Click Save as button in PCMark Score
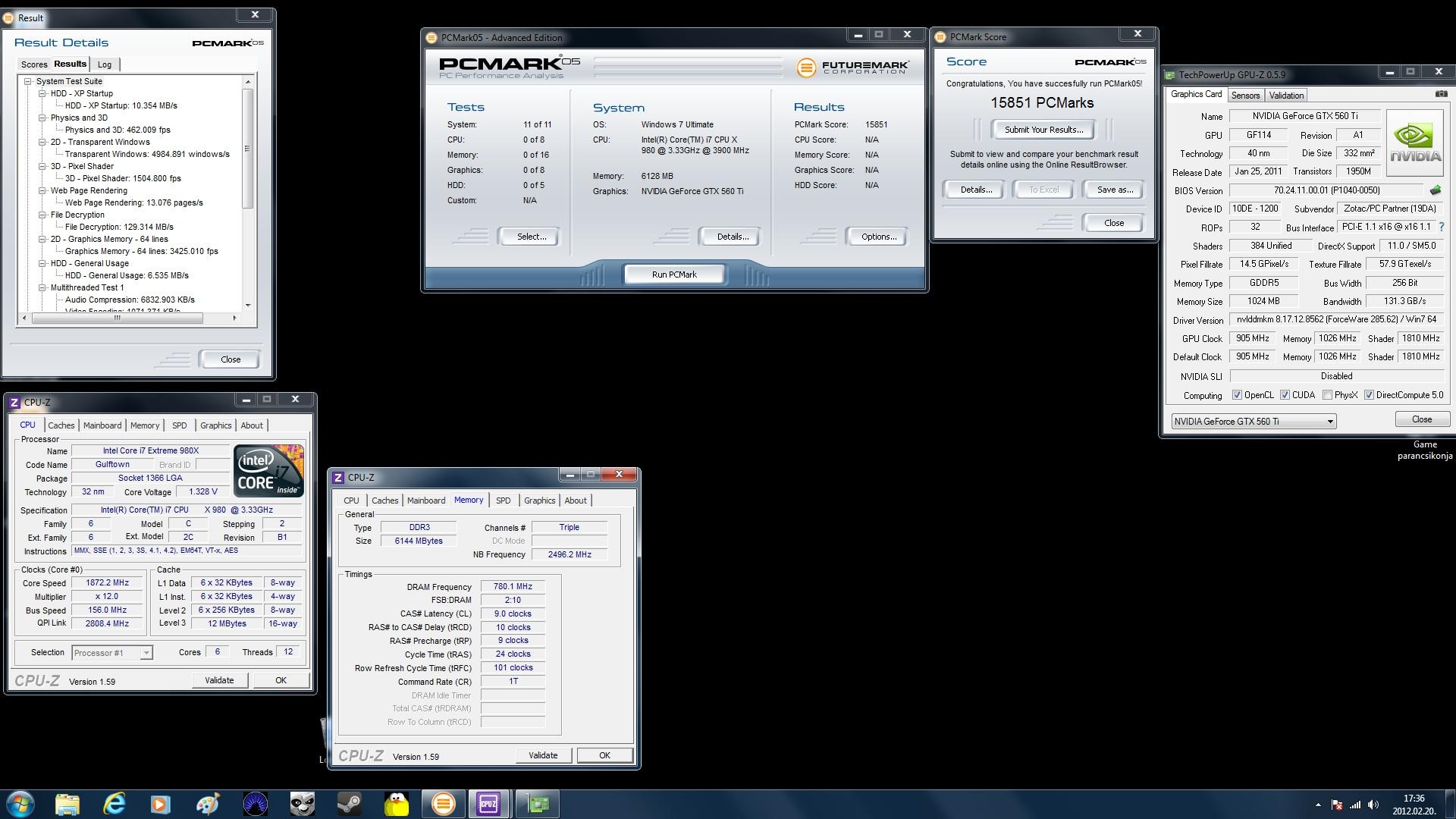This screenshot has height=819, width=1456. pyautogui.click(x=1115, y=190)
